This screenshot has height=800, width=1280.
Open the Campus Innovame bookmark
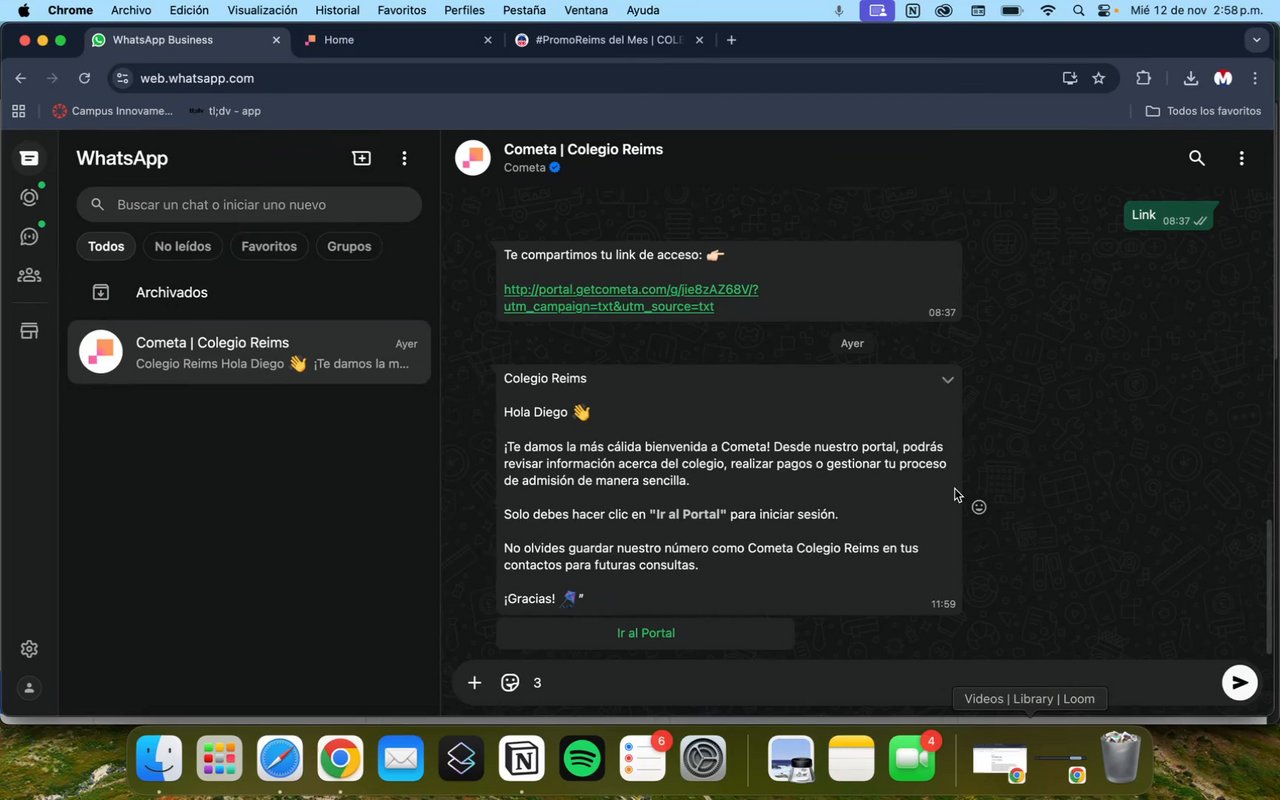tap(113, 111)
